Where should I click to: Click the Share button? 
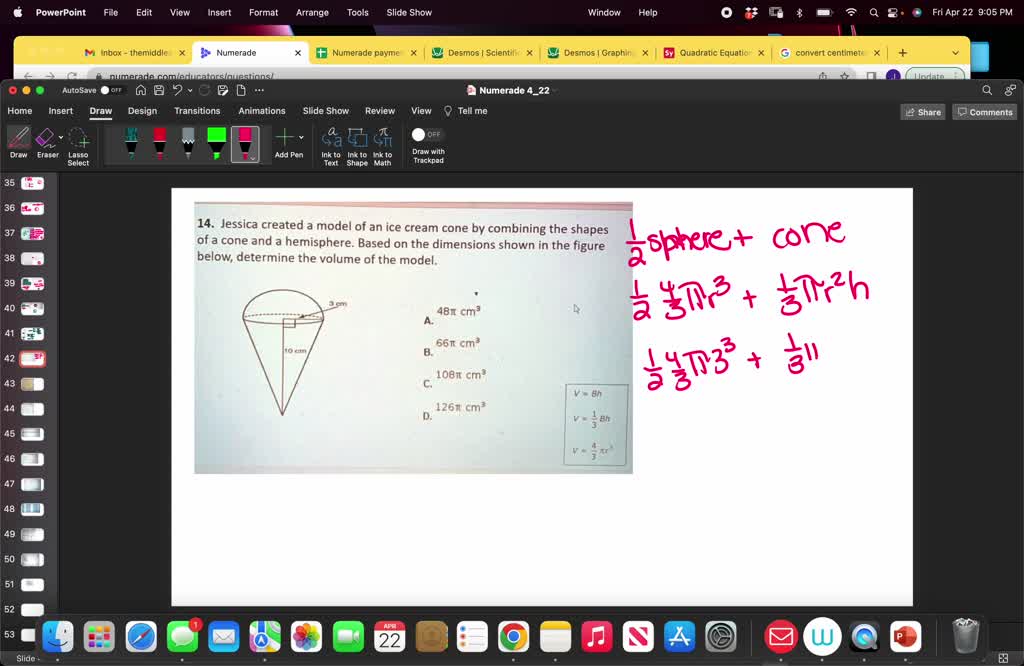coord(921,111)
